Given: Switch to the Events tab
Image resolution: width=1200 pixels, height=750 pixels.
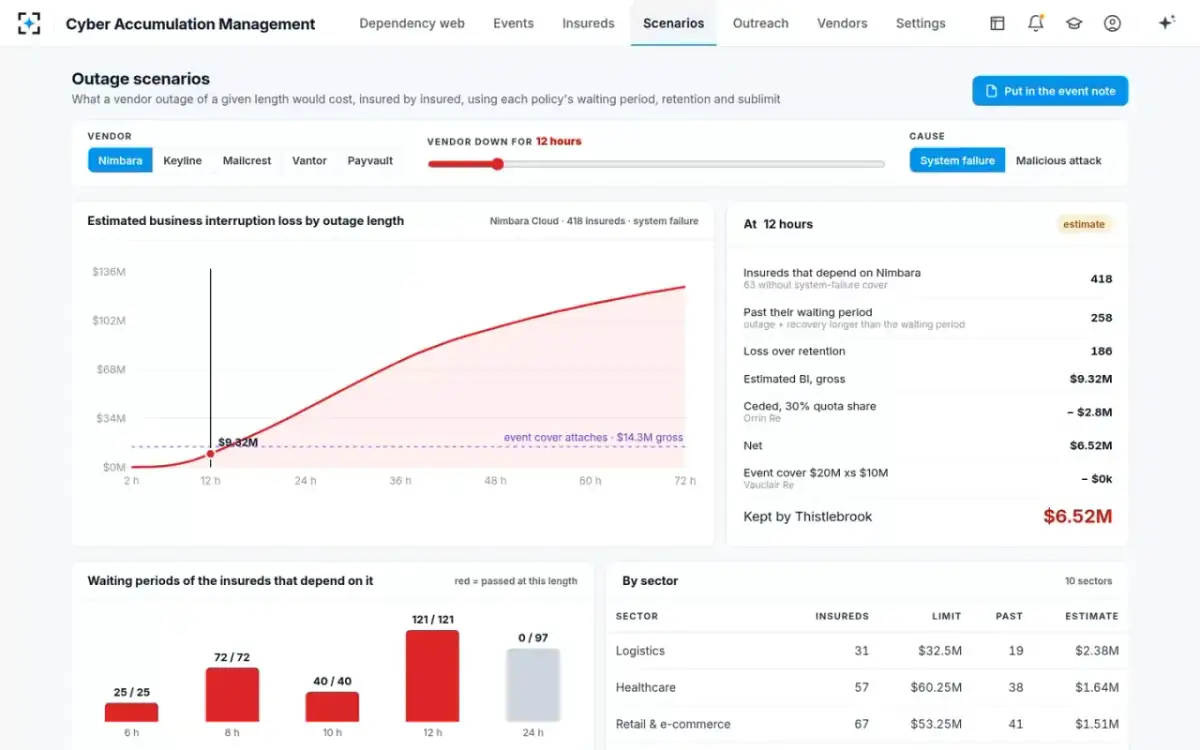Looking at the screenshot, I should pyautogui.click(x=513, y=23).
